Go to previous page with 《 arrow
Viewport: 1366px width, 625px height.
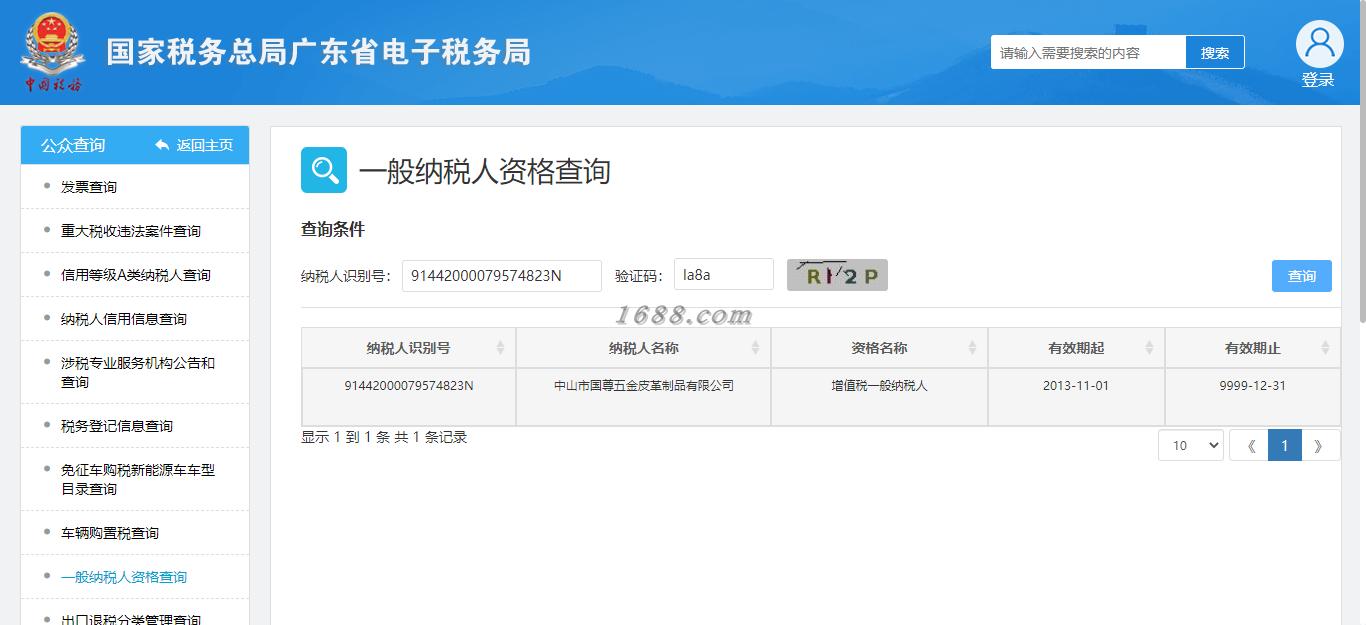(x=1249, y=446)
